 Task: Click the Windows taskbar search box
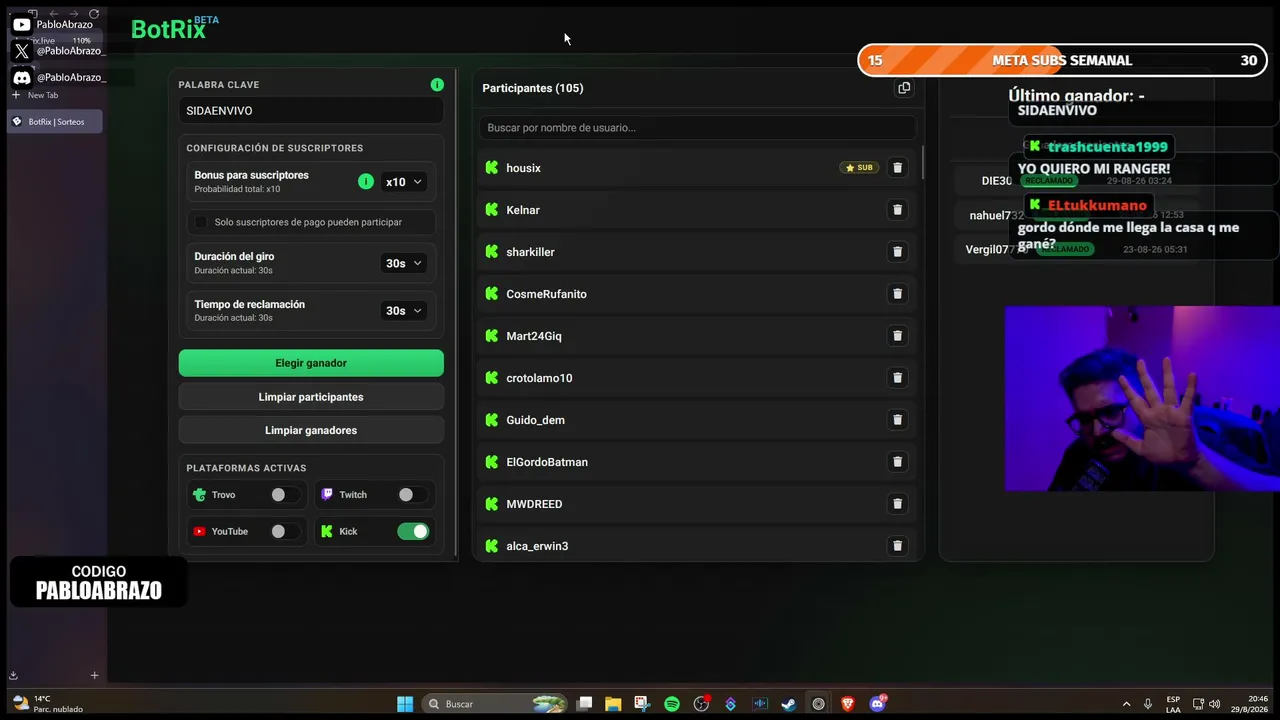point(496,704)
